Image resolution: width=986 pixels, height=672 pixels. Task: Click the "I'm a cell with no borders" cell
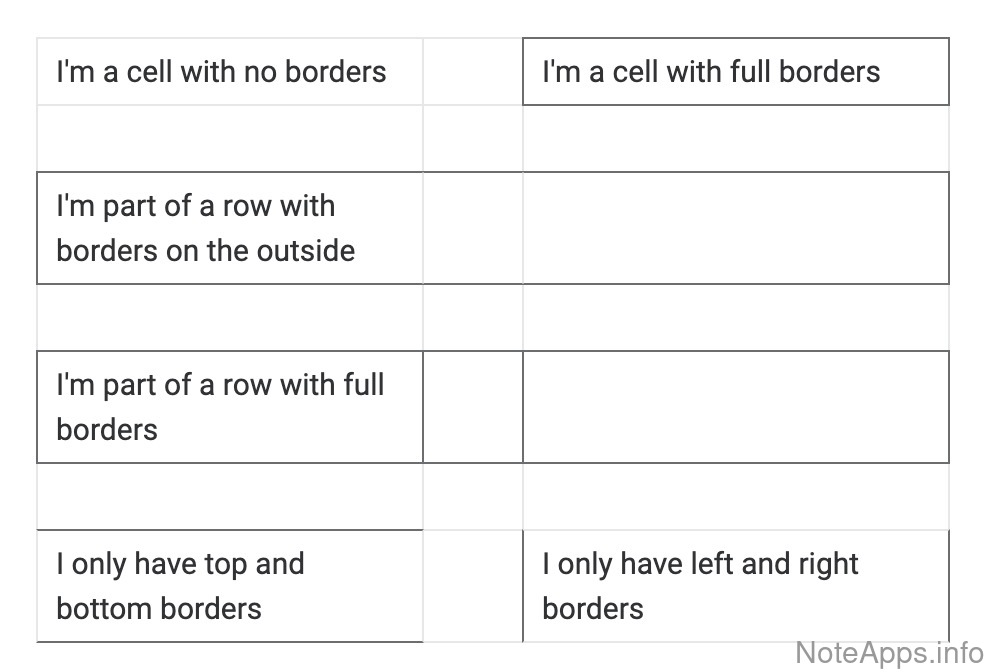click(x=230, y=72)
